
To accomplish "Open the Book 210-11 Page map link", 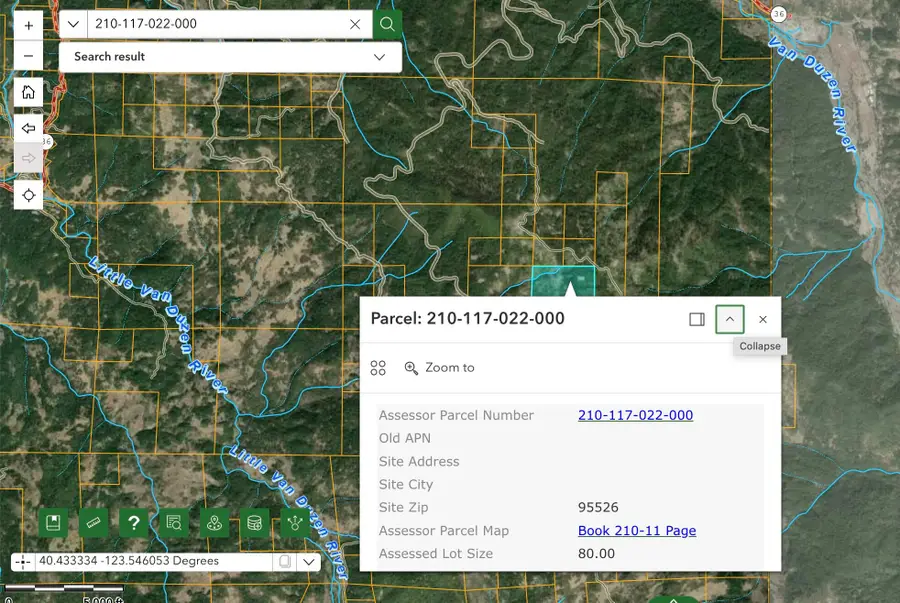I will (637, 531).
